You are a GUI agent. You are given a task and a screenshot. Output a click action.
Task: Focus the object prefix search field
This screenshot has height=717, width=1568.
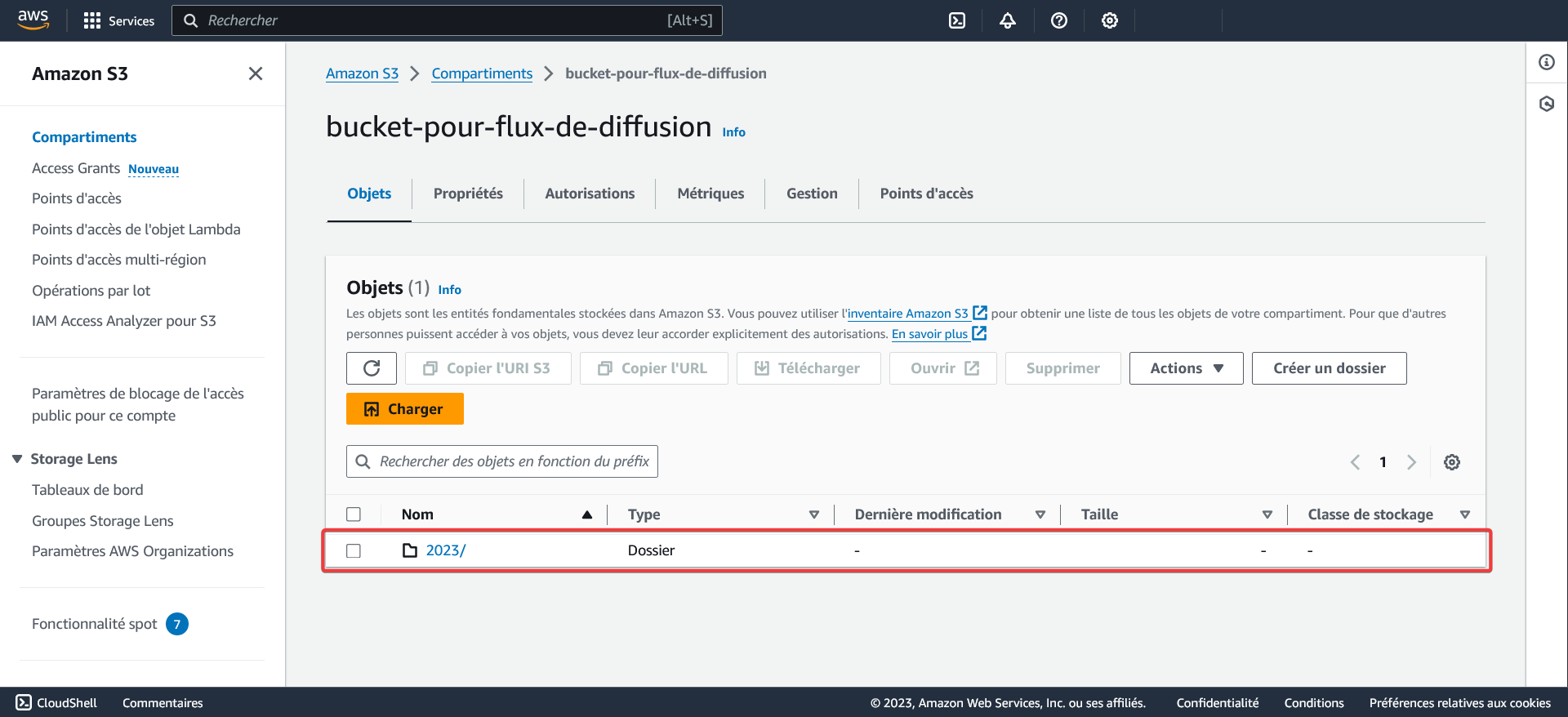pyautogui.click(x=502, y=461)
